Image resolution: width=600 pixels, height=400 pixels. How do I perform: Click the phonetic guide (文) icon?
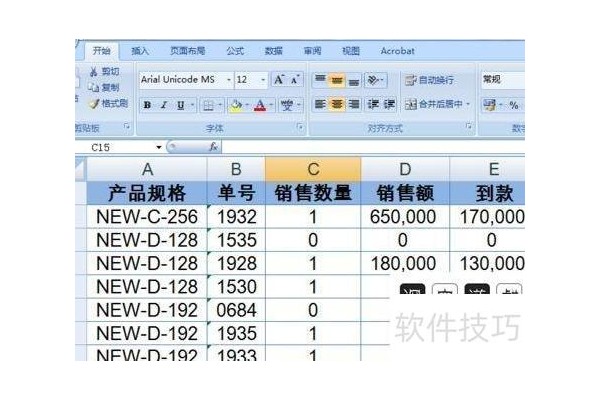tap(287, 105)
